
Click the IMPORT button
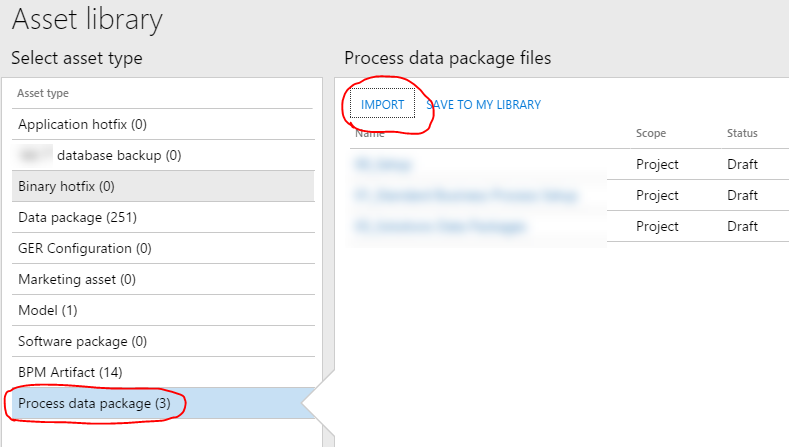382,105
